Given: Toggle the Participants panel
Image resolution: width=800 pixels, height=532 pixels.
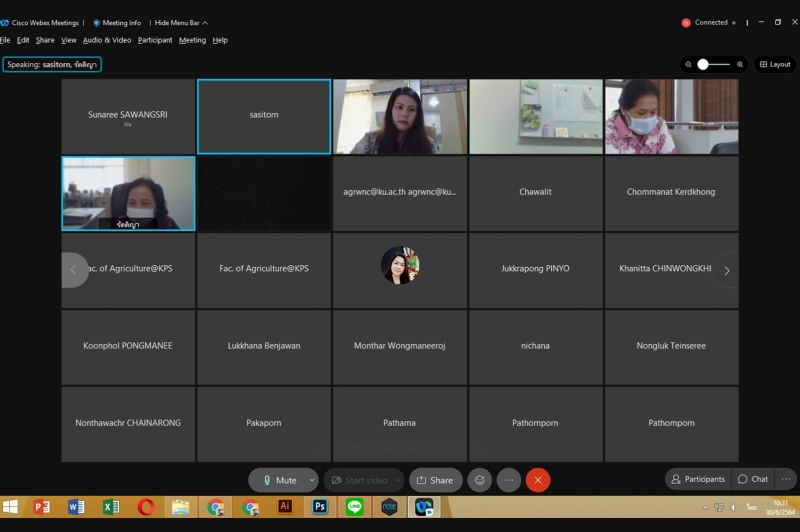Looking at the screenshot, I should pos(698,479).
